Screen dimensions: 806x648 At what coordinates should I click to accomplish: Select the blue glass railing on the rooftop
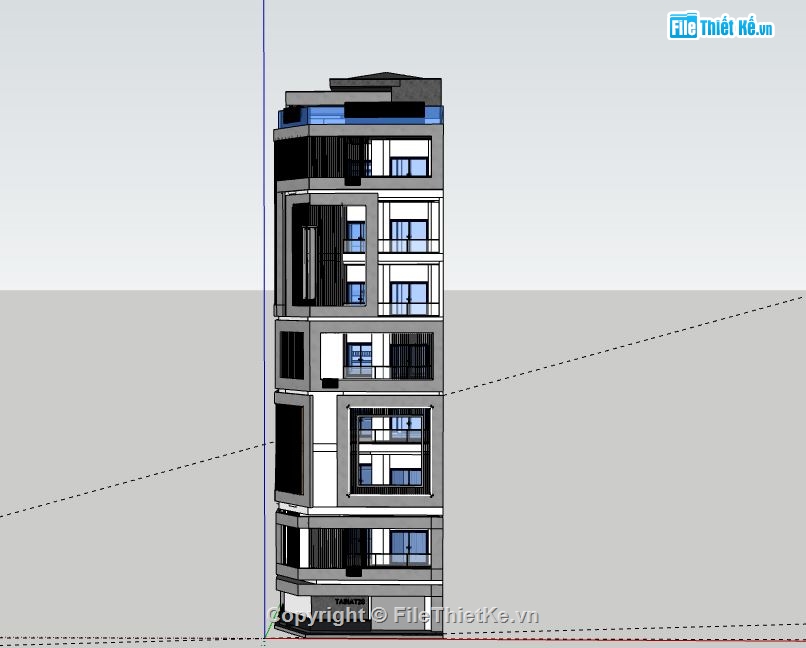(360, 117)
